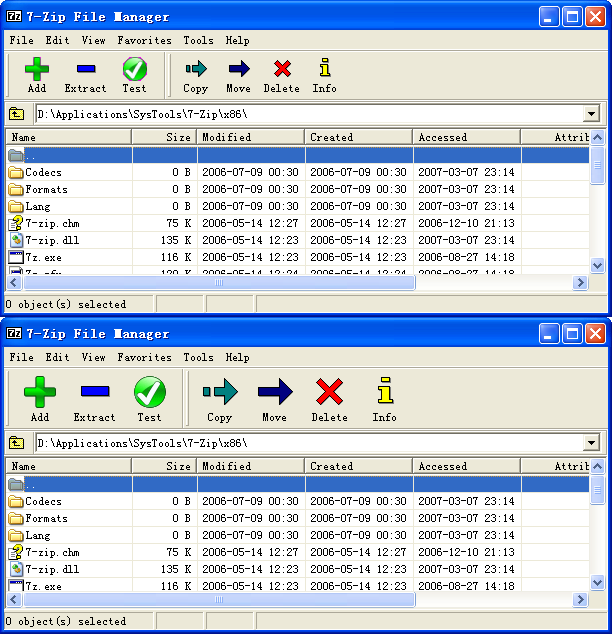The width and height of the screenshot is (612, 634).
Task: Click '75 K' size cell in top window
Action: (x=178, y=223)
